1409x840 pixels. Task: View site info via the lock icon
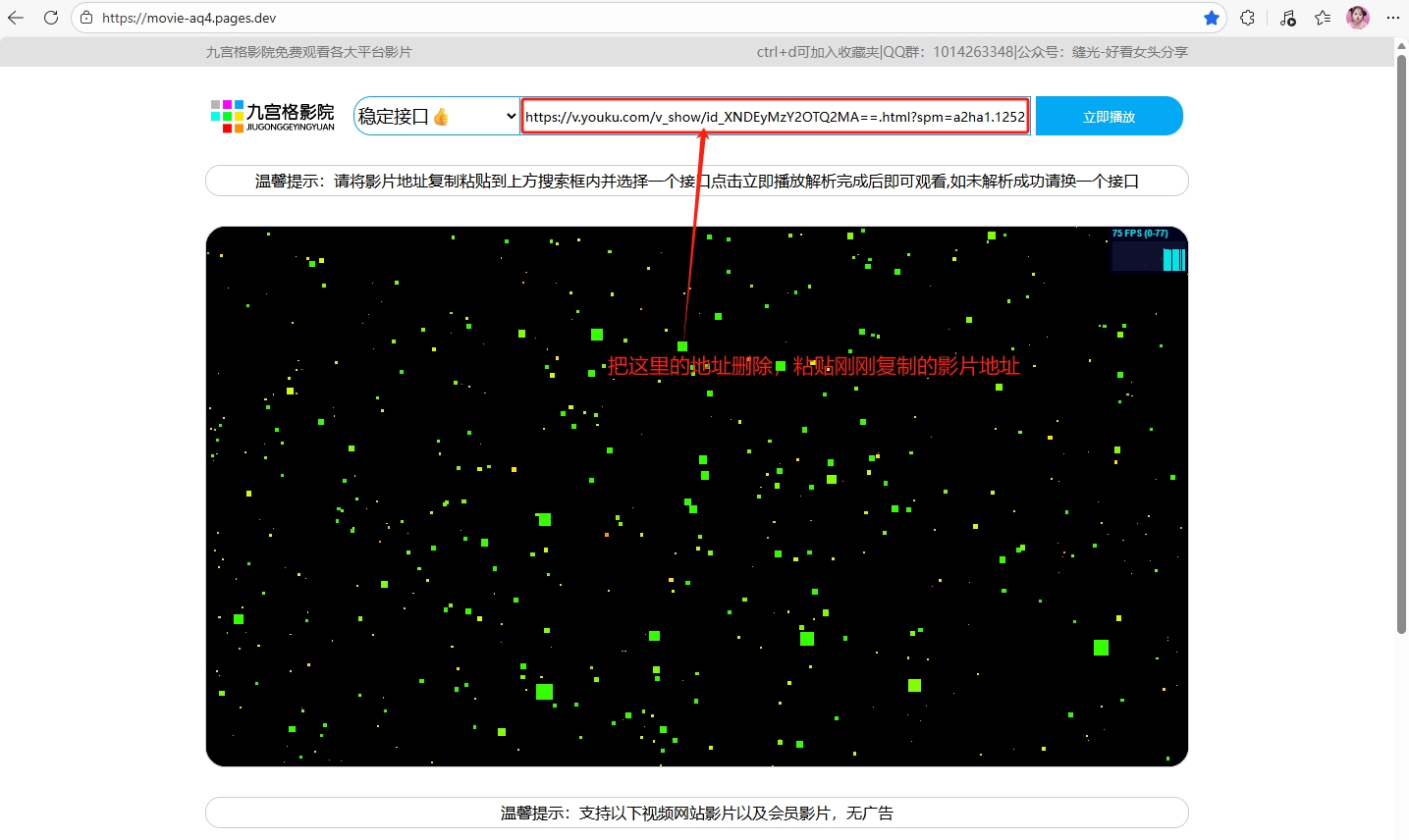click(x=86, y=18)
